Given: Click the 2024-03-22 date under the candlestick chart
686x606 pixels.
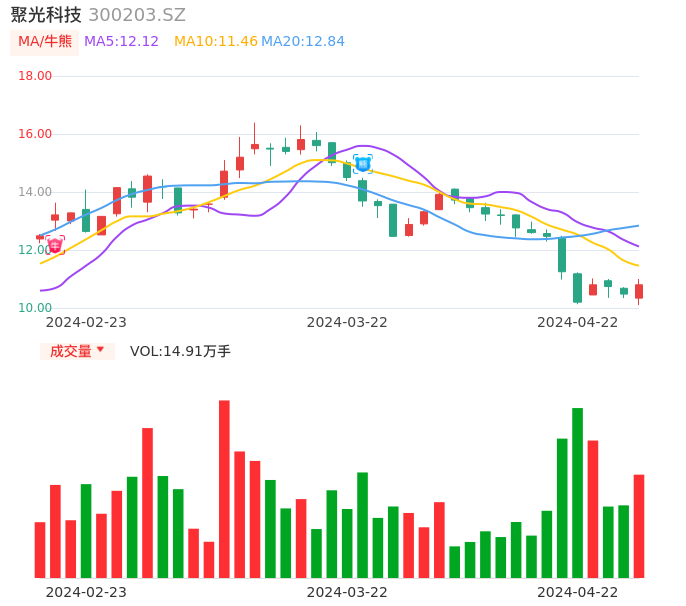Looking at the screenshot, I should click(347, 323).
